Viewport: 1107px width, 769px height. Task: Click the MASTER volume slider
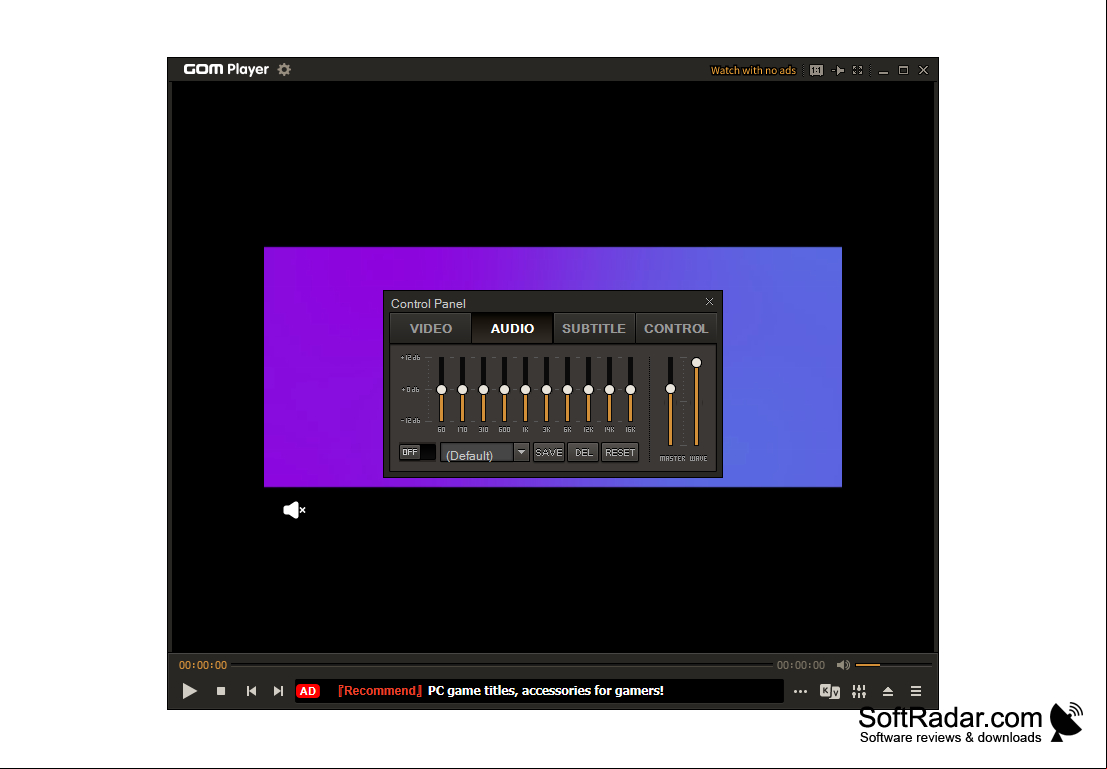pos(670,401)
